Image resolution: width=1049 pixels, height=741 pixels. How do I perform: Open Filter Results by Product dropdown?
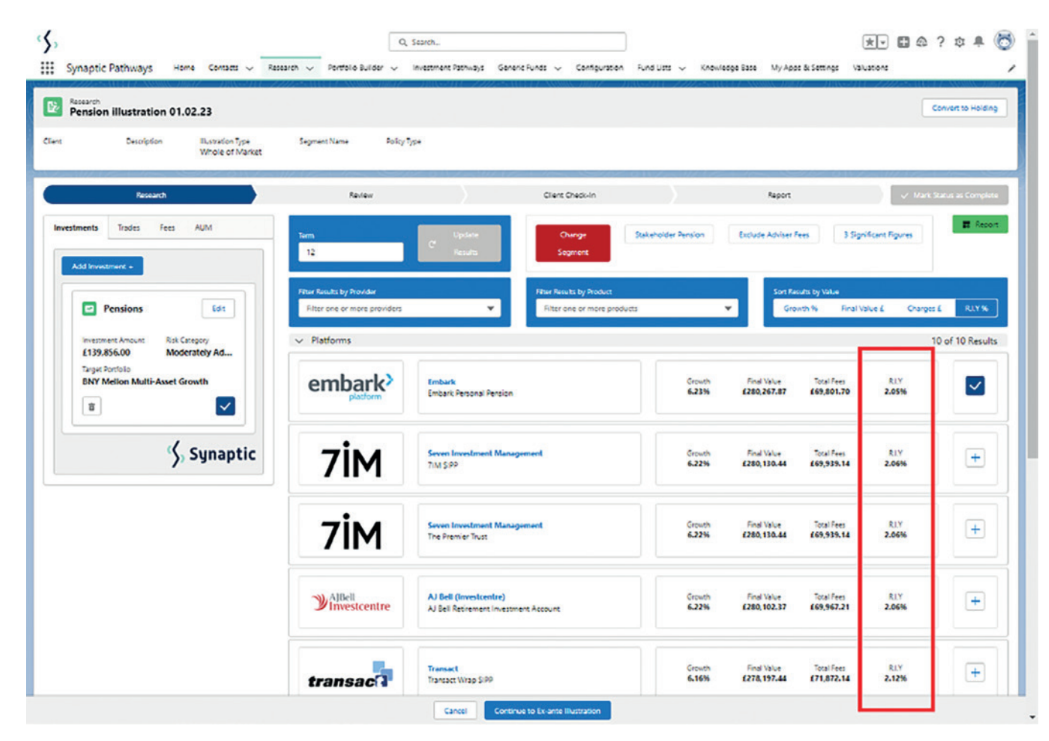(637, 308)
